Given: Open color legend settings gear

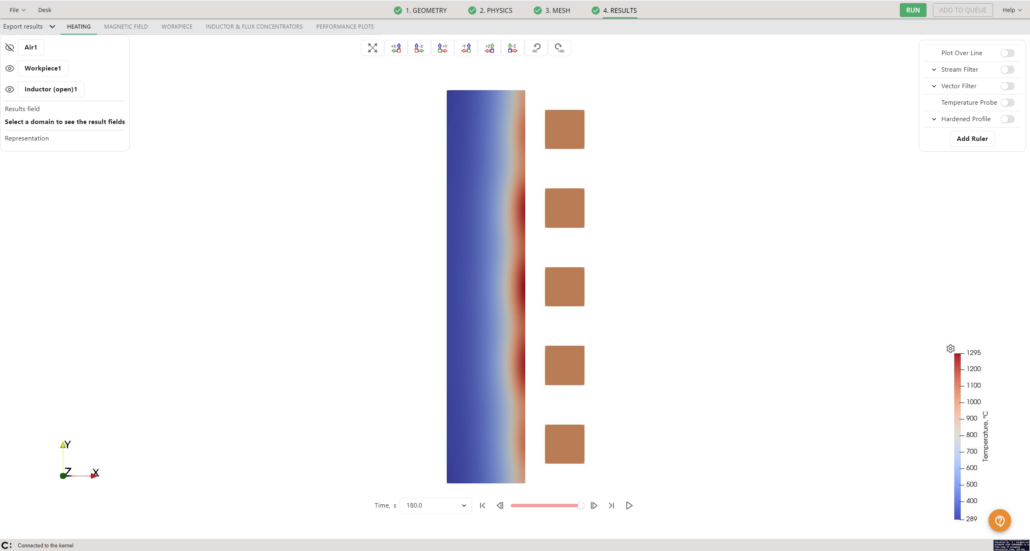Looking at the screenshot, I should 950,349.
